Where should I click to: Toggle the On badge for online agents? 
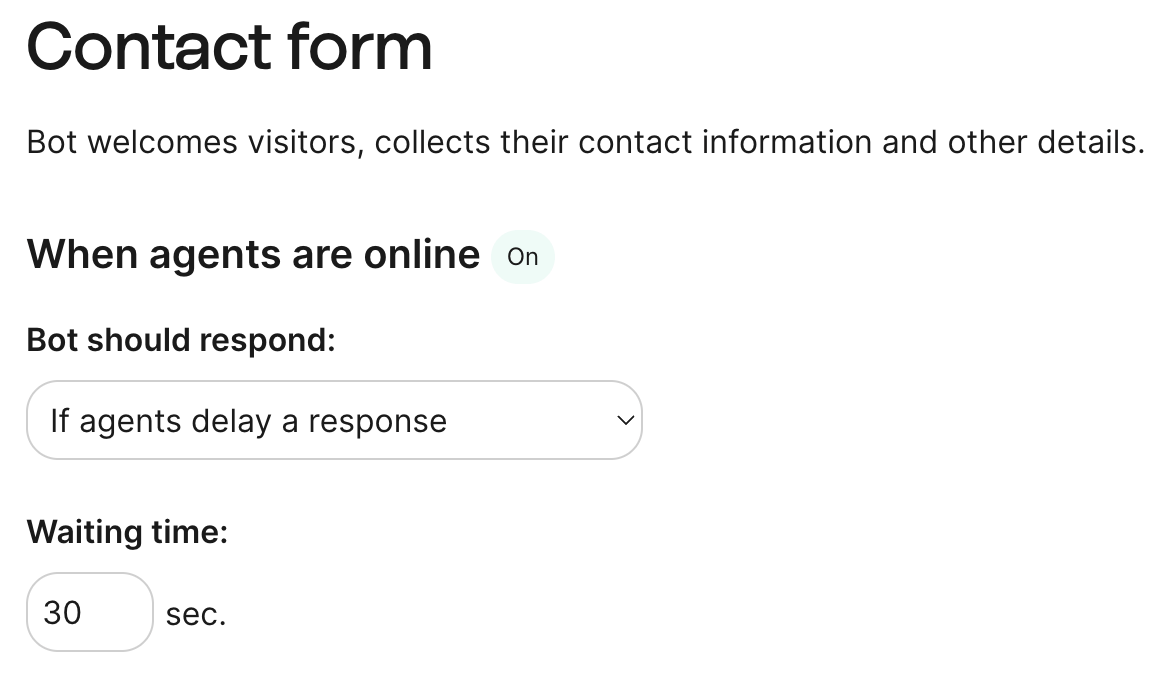click(x=522, y=257)
